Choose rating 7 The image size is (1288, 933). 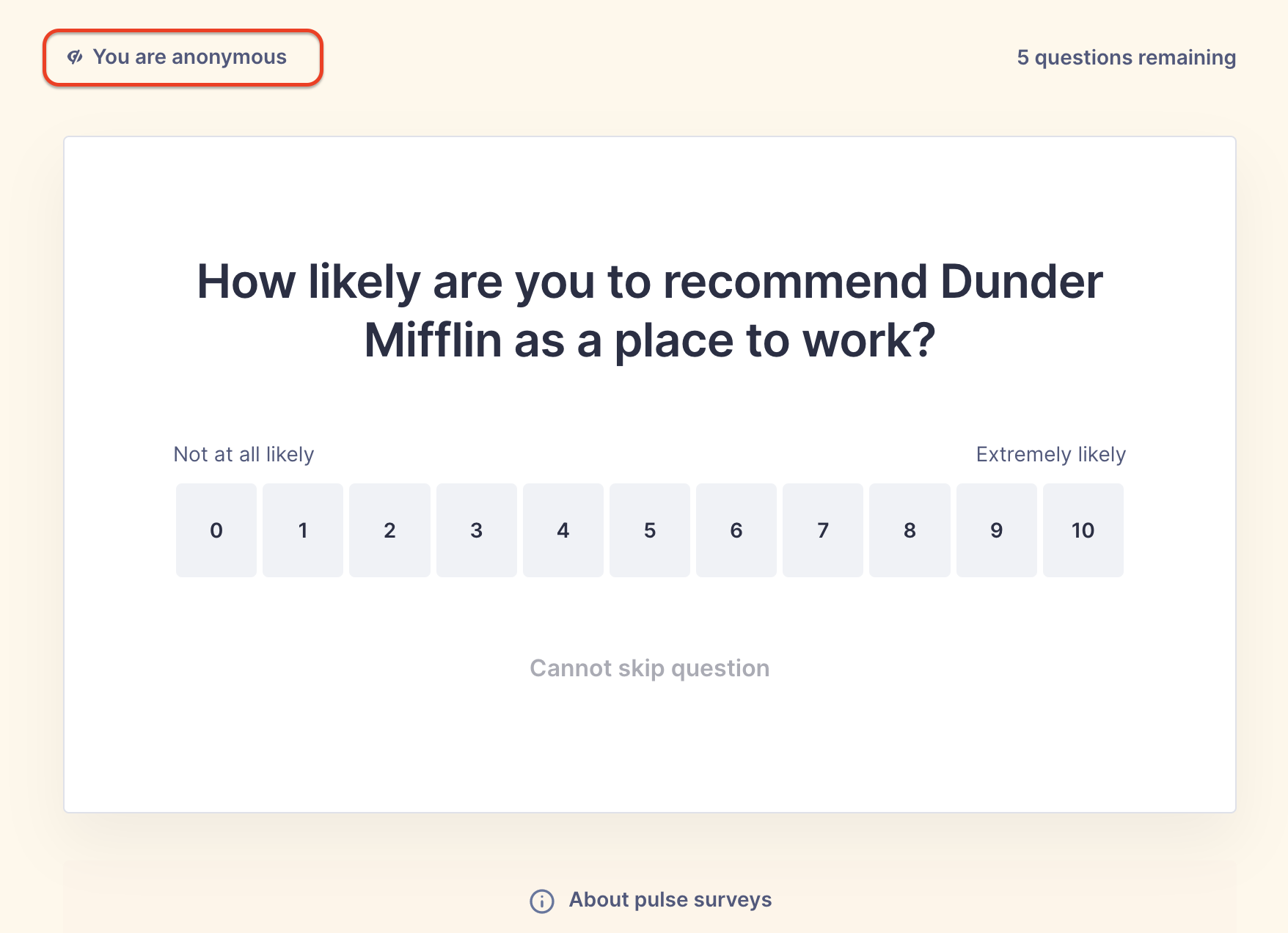coord(823,530)
